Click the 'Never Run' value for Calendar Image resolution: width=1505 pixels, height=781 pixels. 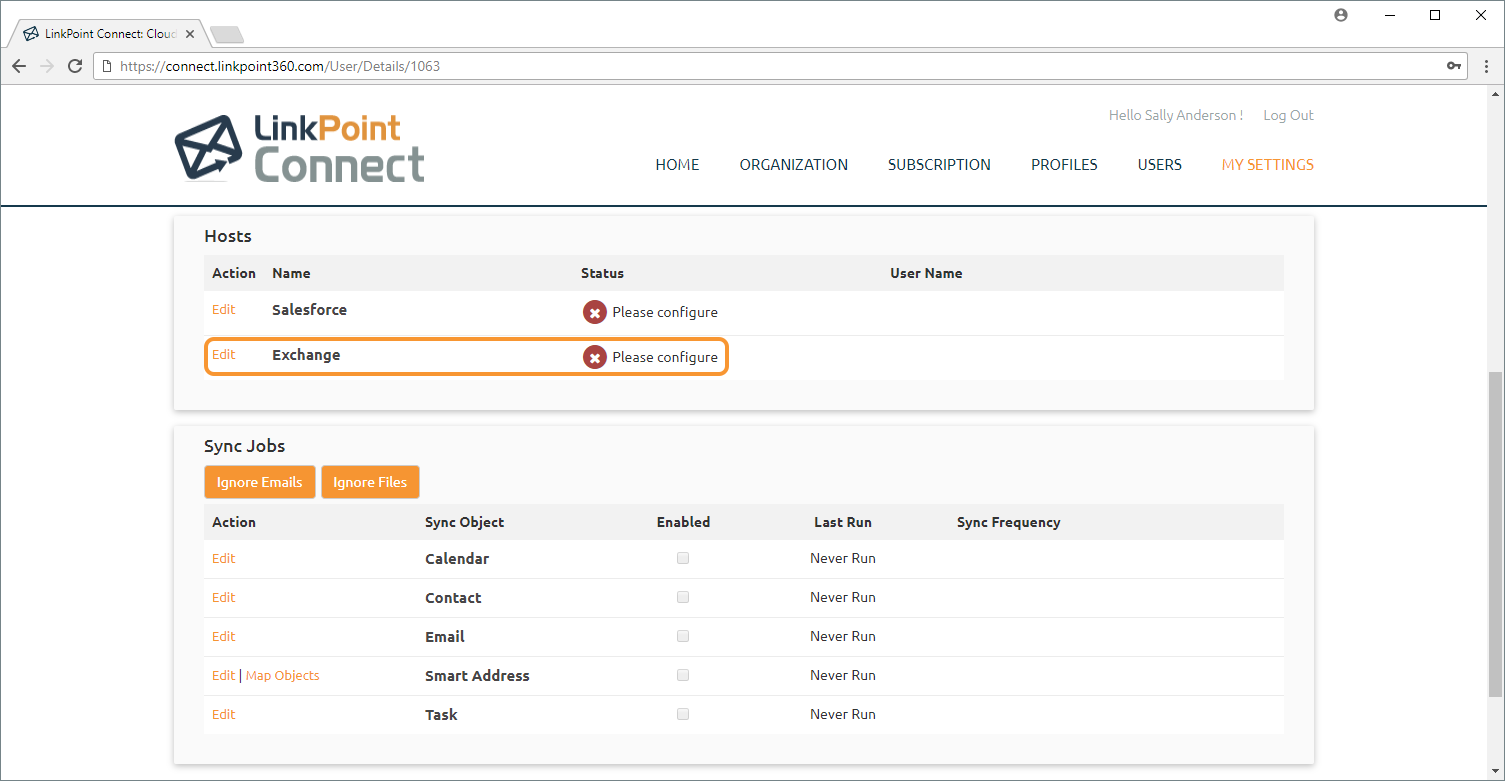(x=843, y=558)
